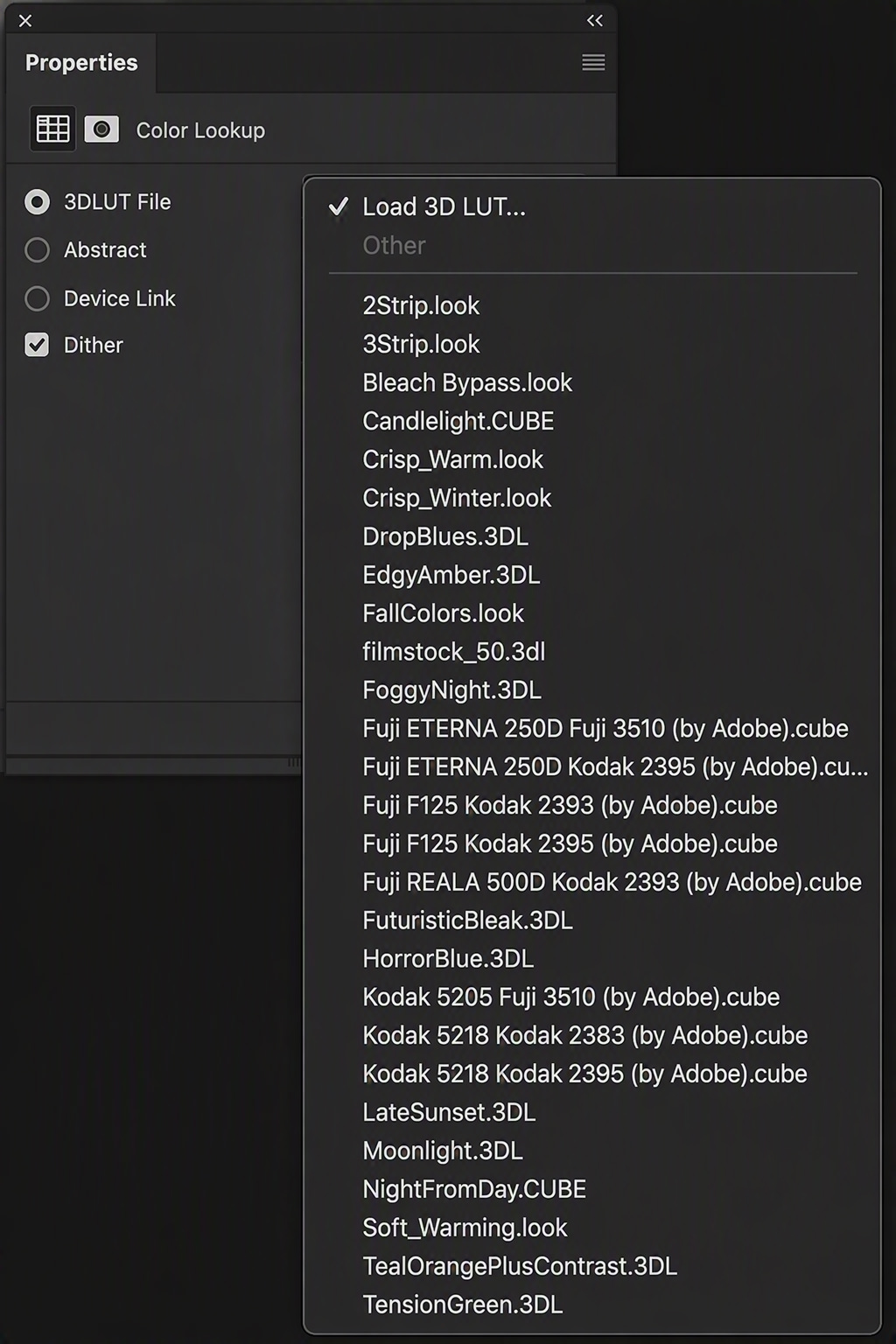896x1344 pixels.
Task: Choose Moonlight.3DL from the list
Action: tap(592, 1151)
